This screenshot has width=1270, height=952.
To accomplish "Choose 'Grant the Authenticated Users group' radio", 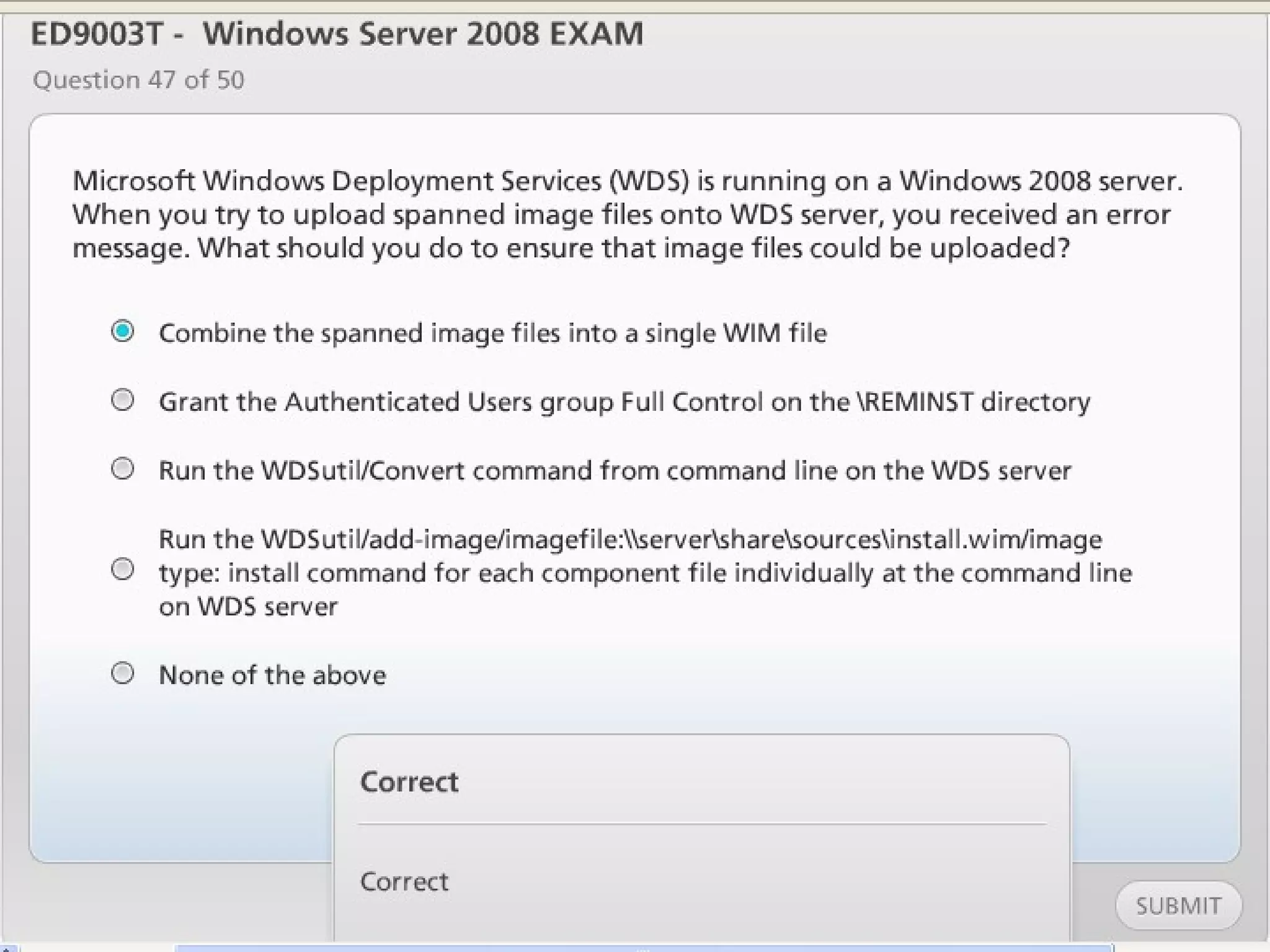I will point(122,400).
